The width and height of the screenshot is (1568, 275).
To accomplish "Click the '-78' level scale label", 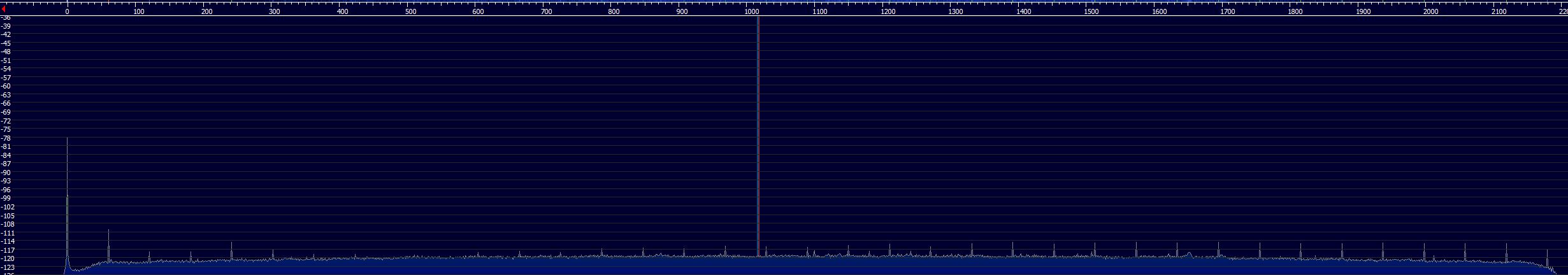I will (x=6, y=138).
